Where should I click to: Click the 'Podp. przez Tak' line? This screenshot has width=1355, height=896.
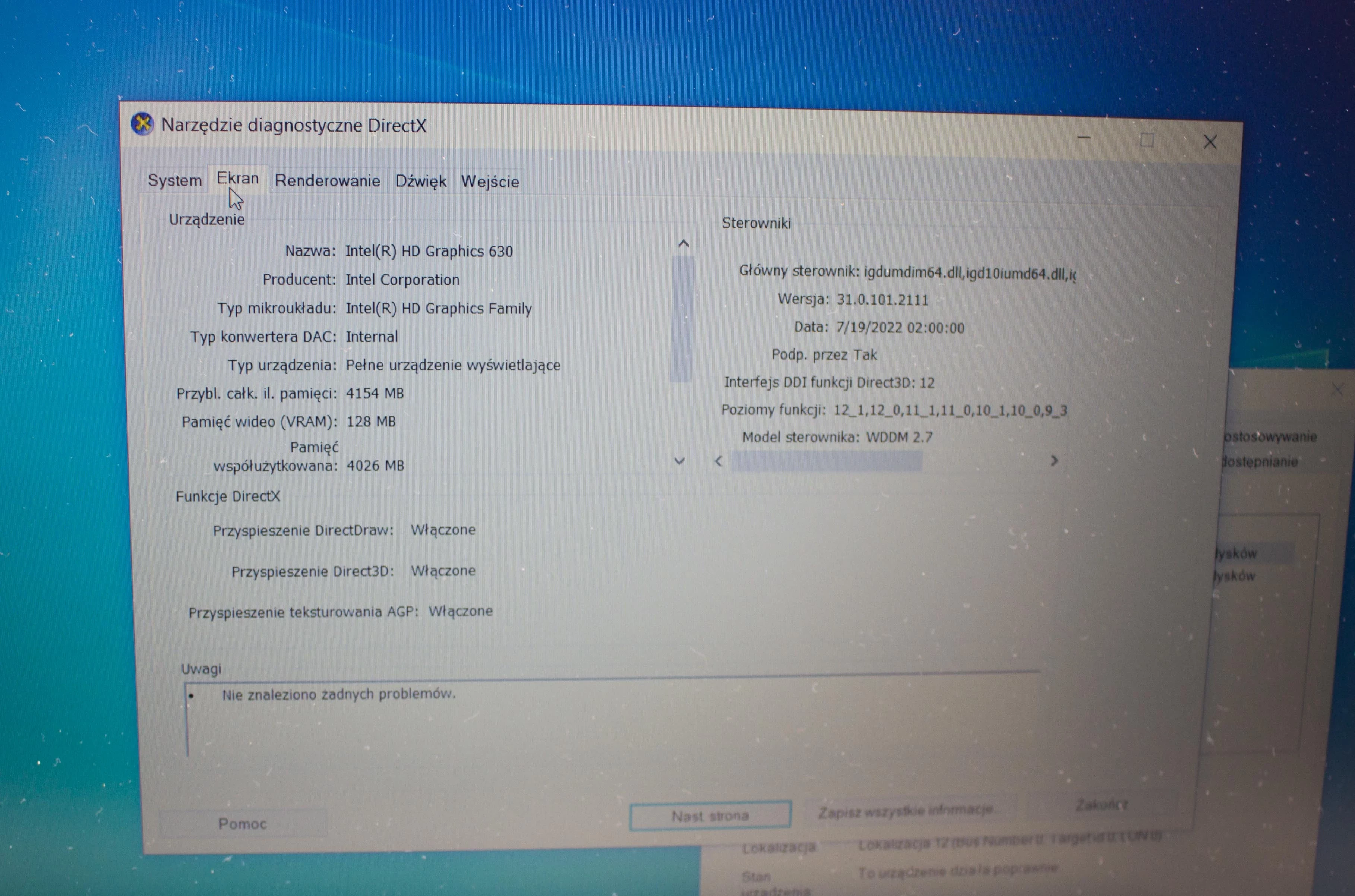824,355
